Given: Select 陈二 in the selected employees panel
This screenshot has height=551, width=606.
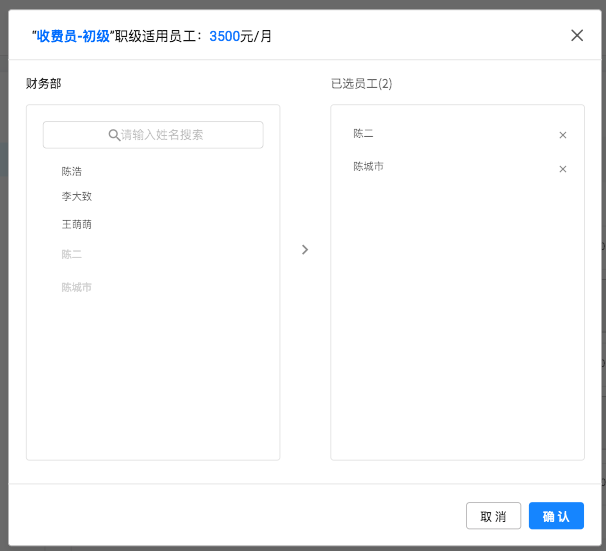Looking at the screenshot, I should 363,133.
